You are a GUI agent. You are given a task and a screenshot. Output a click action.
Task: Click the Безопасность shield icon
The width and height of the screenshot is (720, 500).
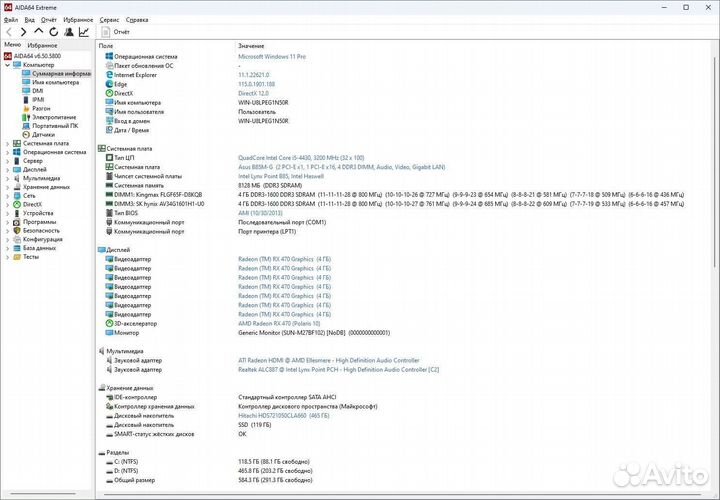pos(17,230)
